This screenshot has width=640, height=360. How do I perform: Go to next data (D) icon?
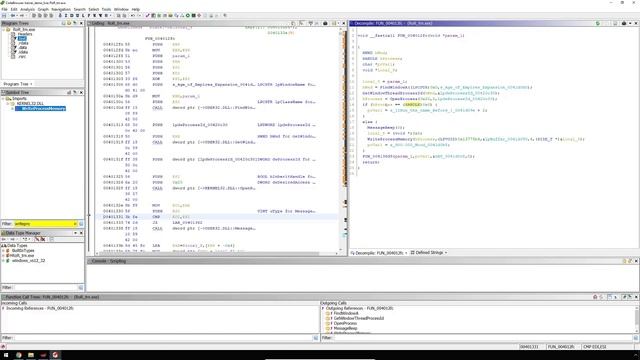click(71, 16)
